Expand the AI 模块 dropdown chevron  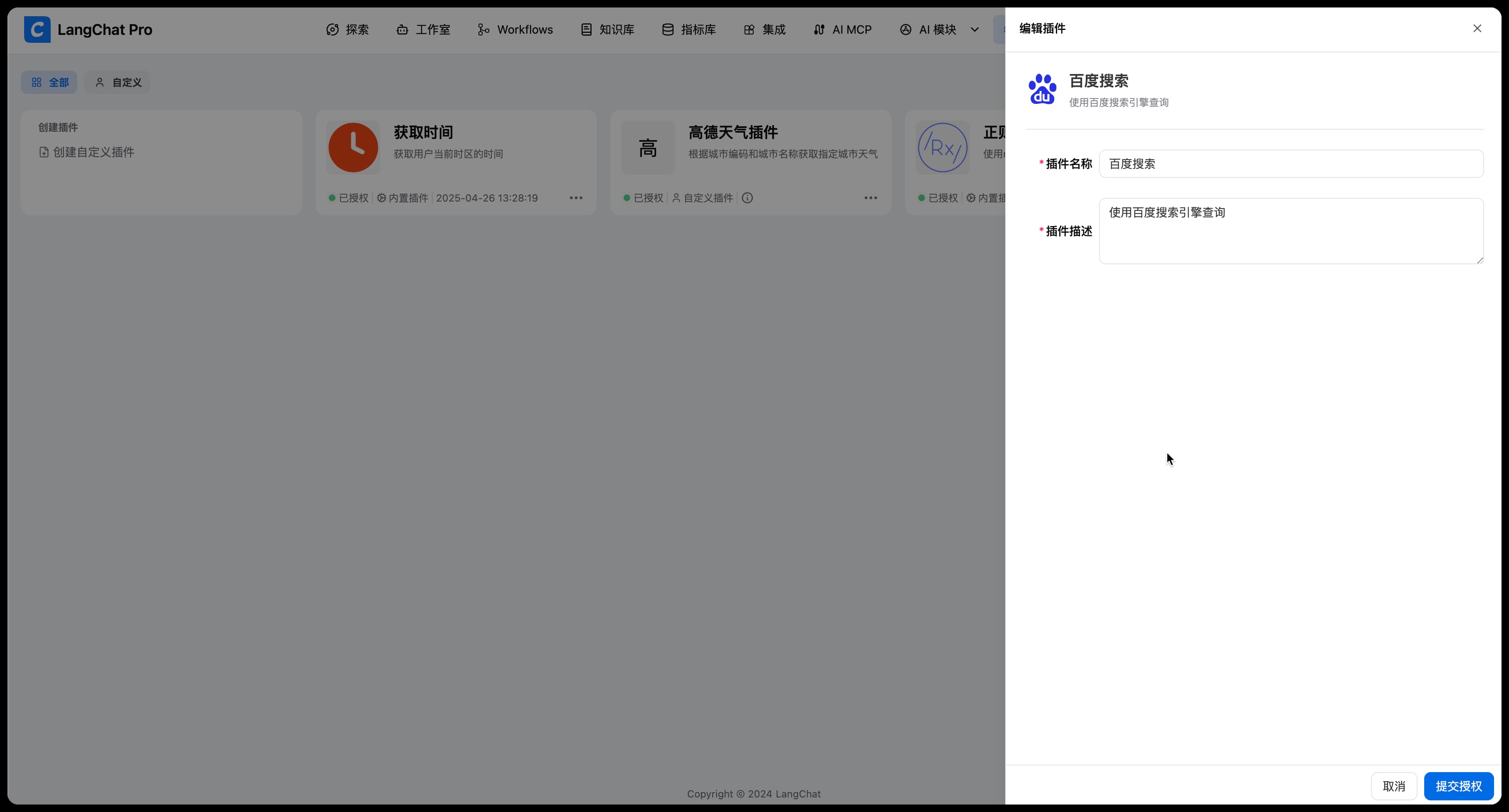[975, 30]
